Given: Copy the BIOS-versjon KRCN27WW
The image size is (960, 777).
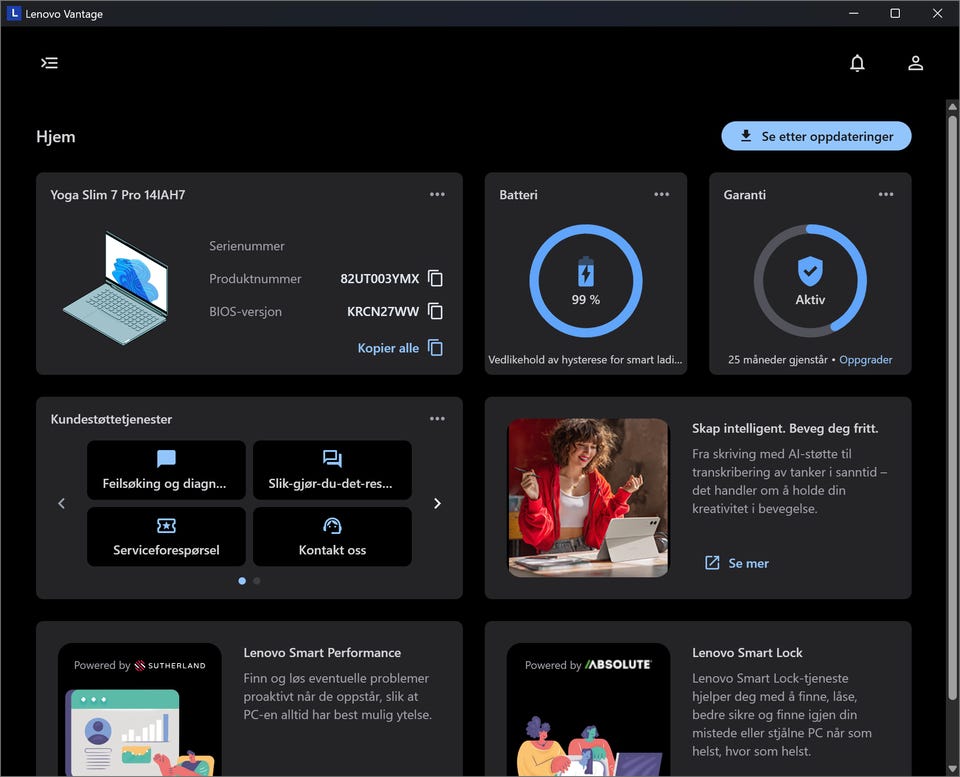Looking at the screenshot, I should 435,311.
